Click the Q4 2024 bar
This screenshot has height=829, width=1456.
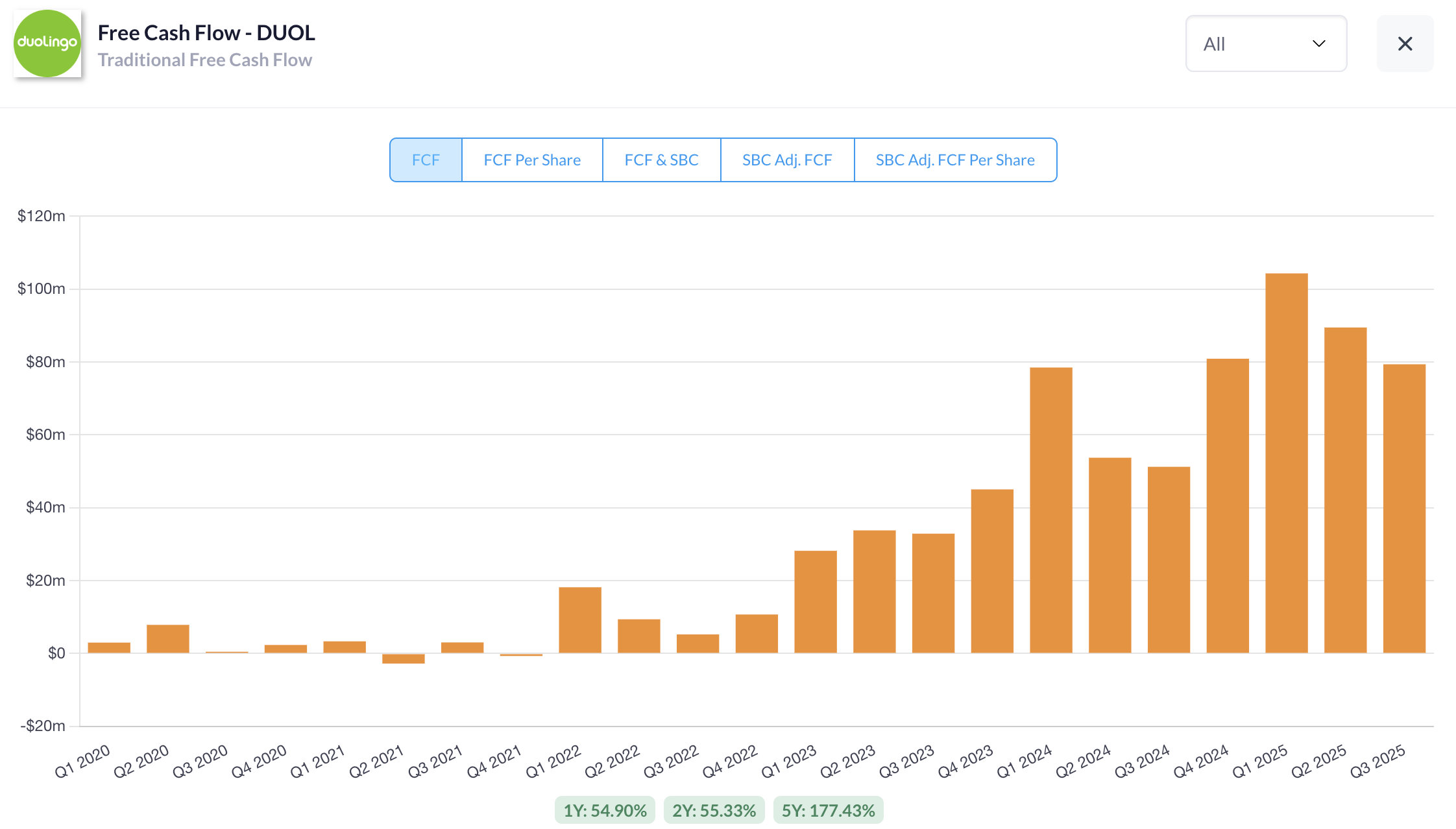point(1227,505)
